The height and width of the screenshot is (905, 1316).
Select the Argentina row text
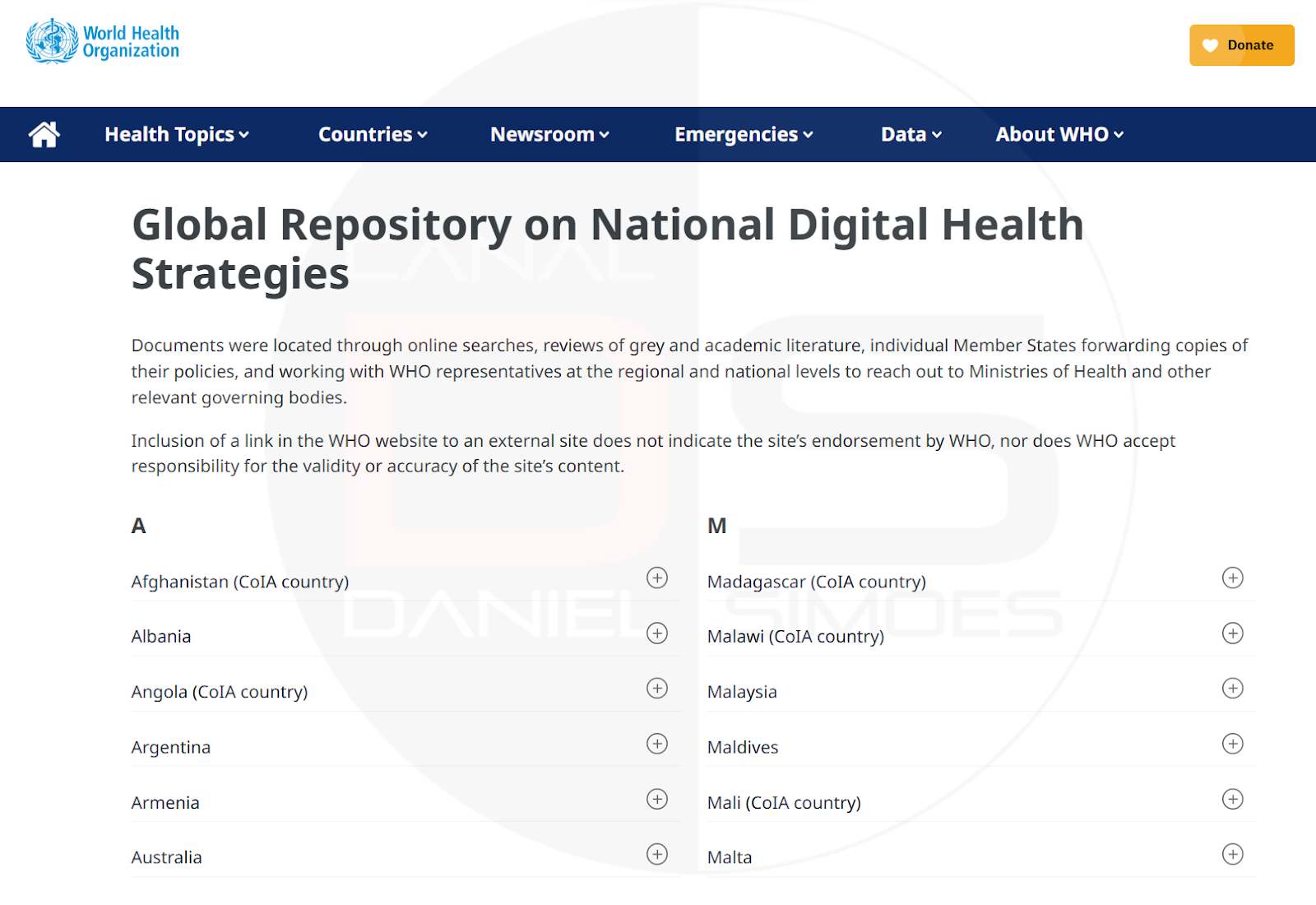point(171,747)
